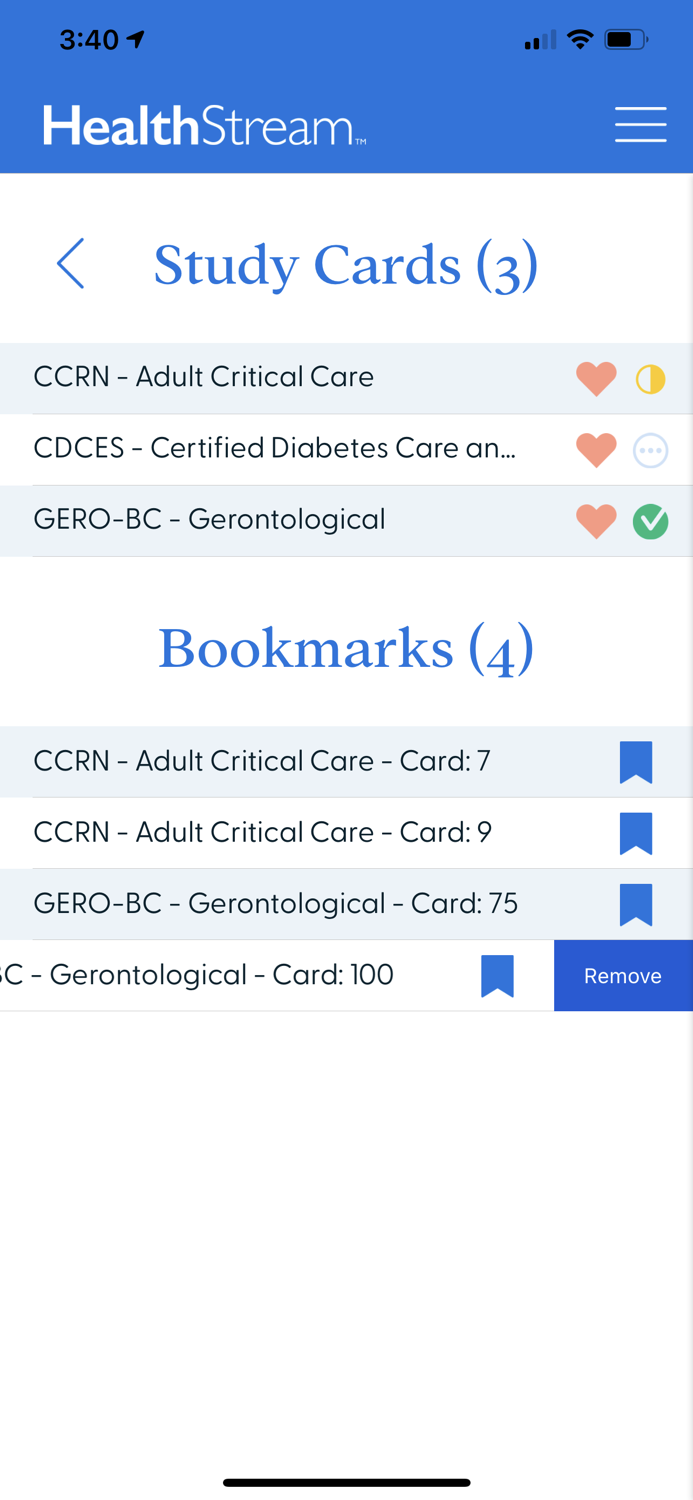
Task: Unfavorite the CCRN - Adult Critical Care study card
Action: point(596,378)
